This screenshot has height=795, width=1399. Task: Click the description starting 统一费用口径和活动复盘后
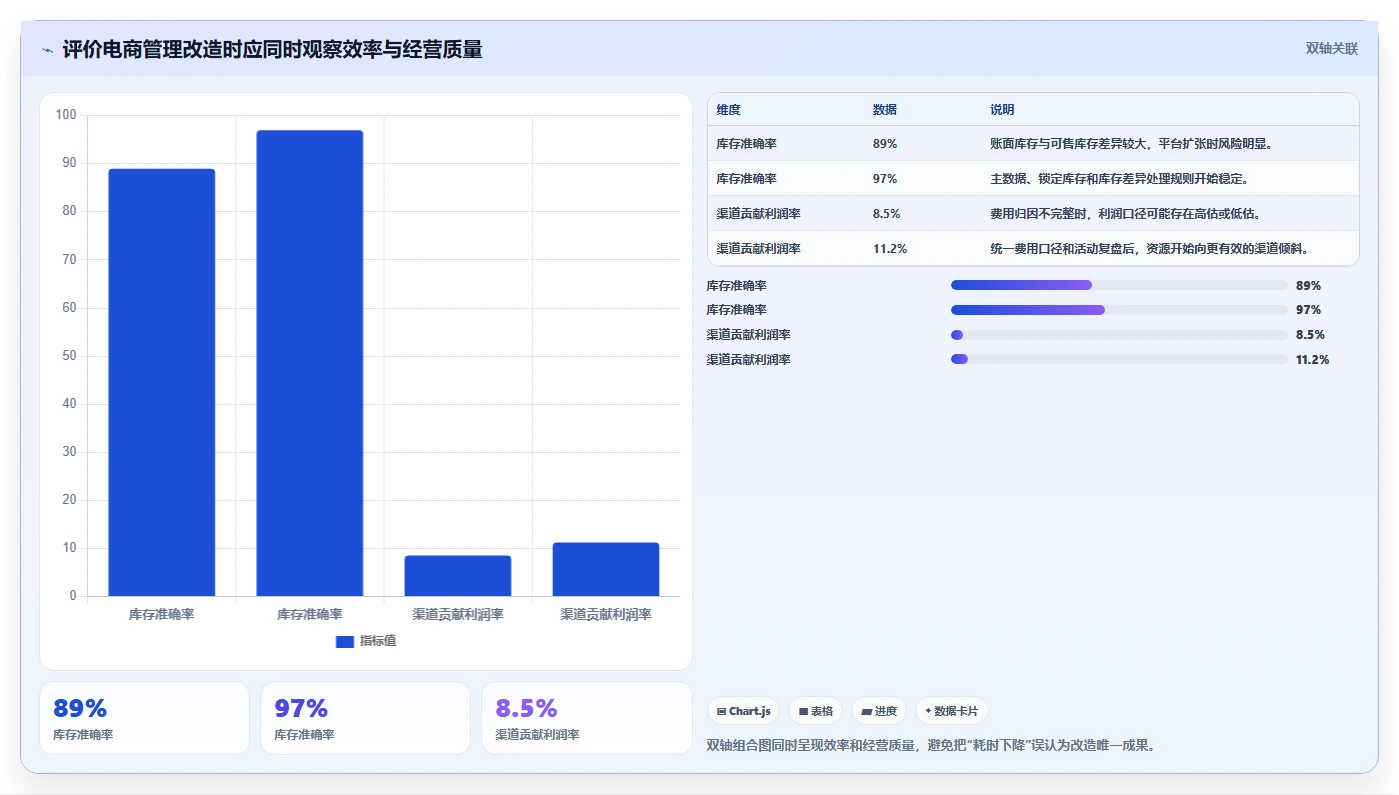pyautogui.click(x=1149, y=249)
